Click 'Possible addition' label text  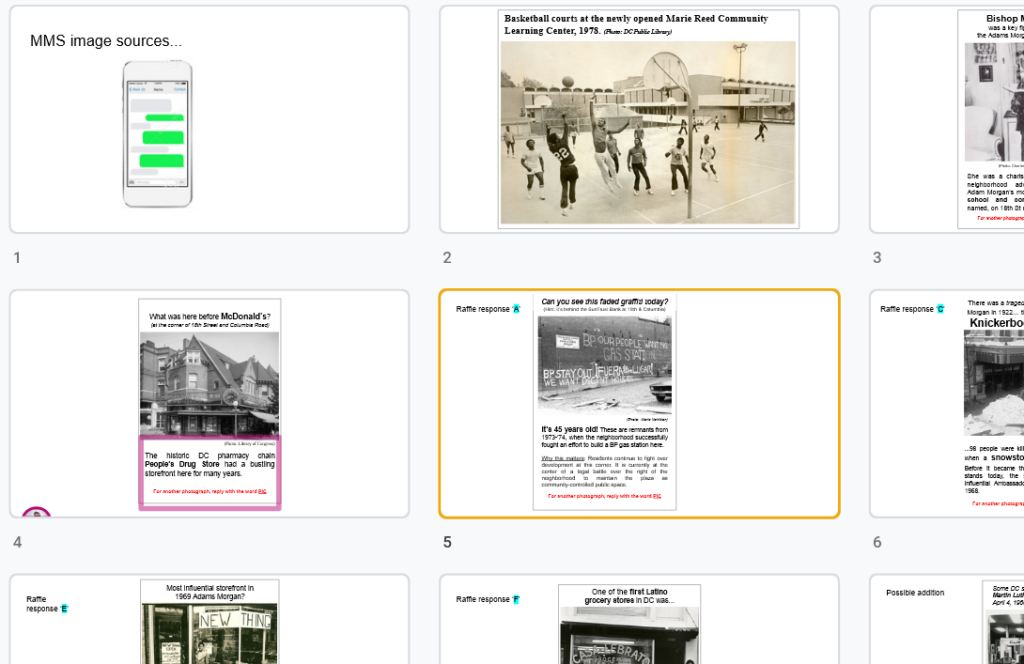point(915,593)
